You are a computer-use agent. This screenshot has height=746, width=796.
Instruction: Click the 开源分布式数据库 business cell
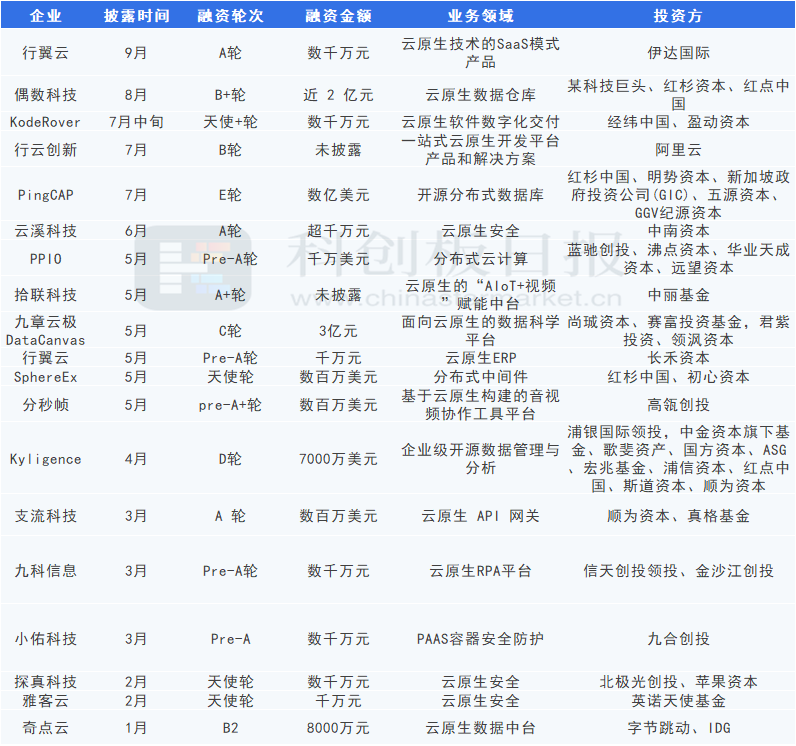tap(481, 195)
